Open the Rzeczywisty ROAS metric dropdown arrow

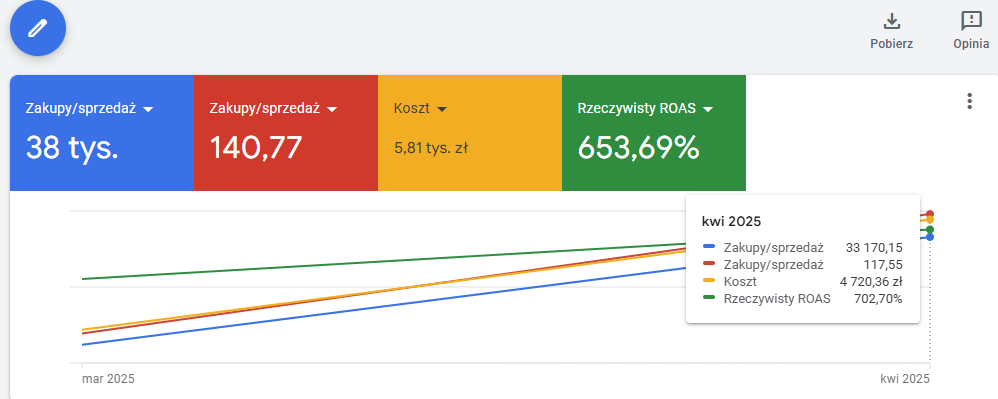(x=708, y=109)
